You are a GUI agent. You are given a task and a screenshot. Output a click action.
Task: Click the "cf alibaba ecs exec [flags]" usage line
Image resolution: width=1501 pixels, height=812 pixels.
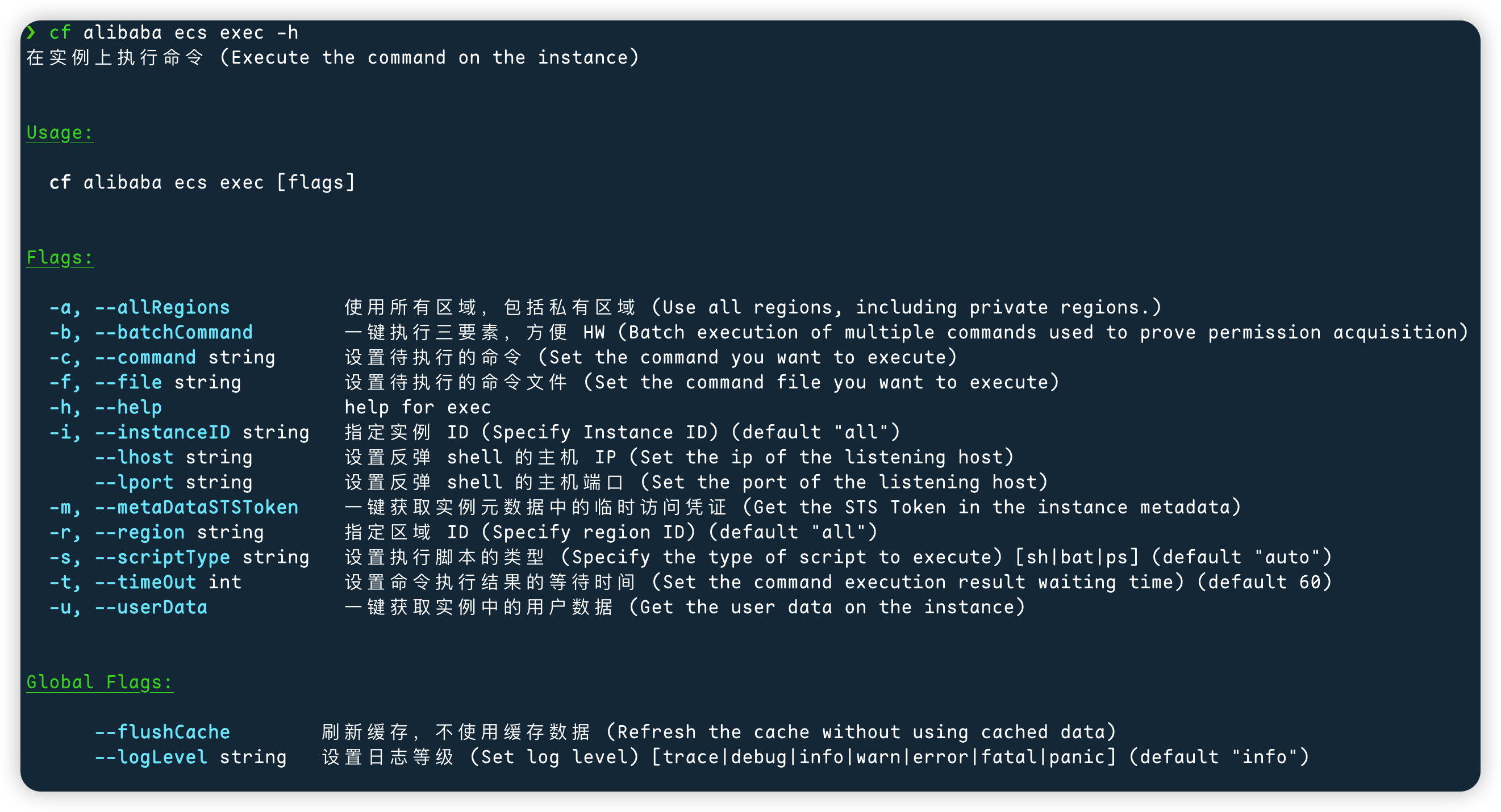[x=202, y=182]
